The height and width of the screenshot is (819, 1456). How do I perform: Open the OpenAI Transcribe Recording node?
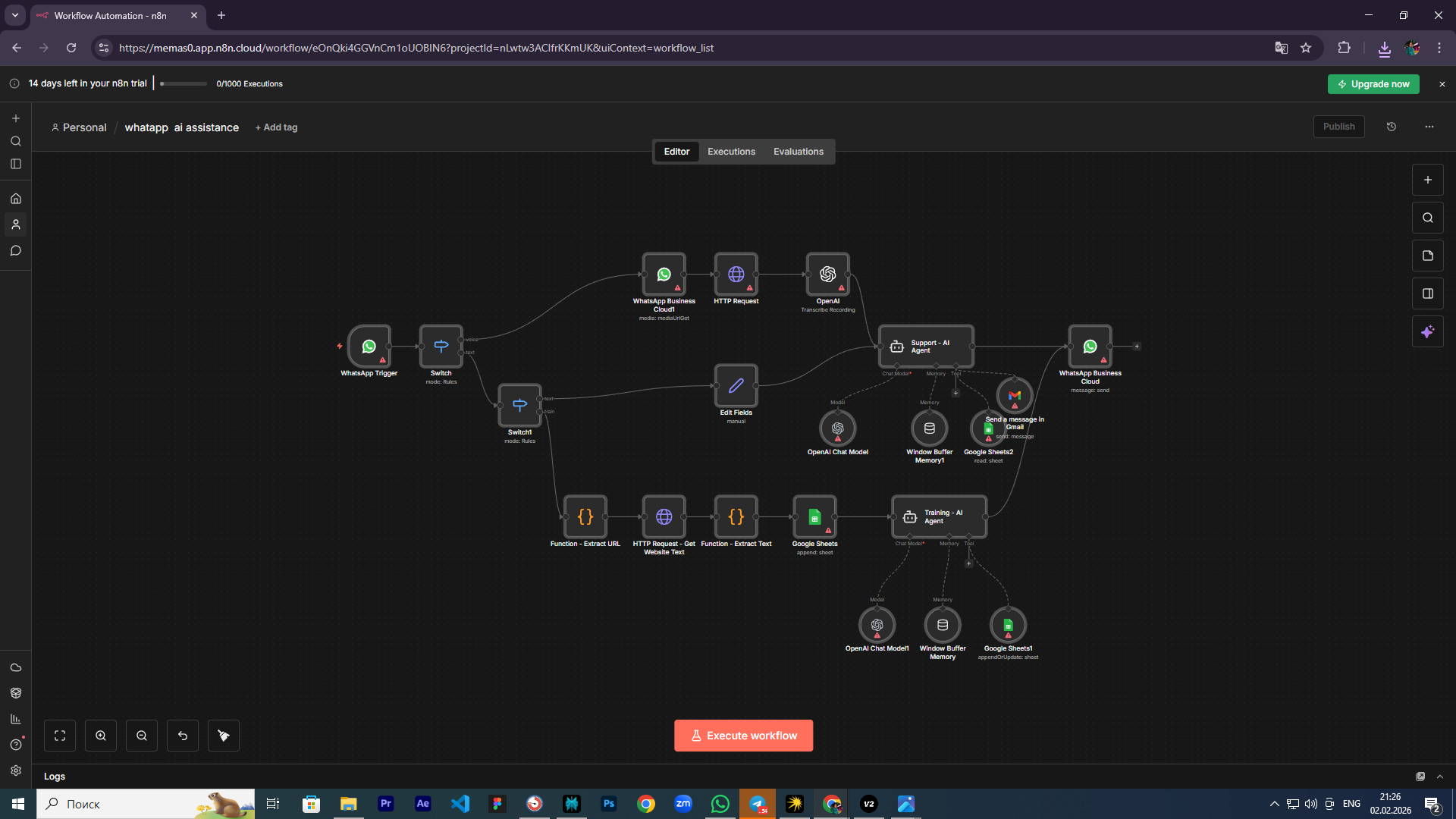tap(828, 275)
